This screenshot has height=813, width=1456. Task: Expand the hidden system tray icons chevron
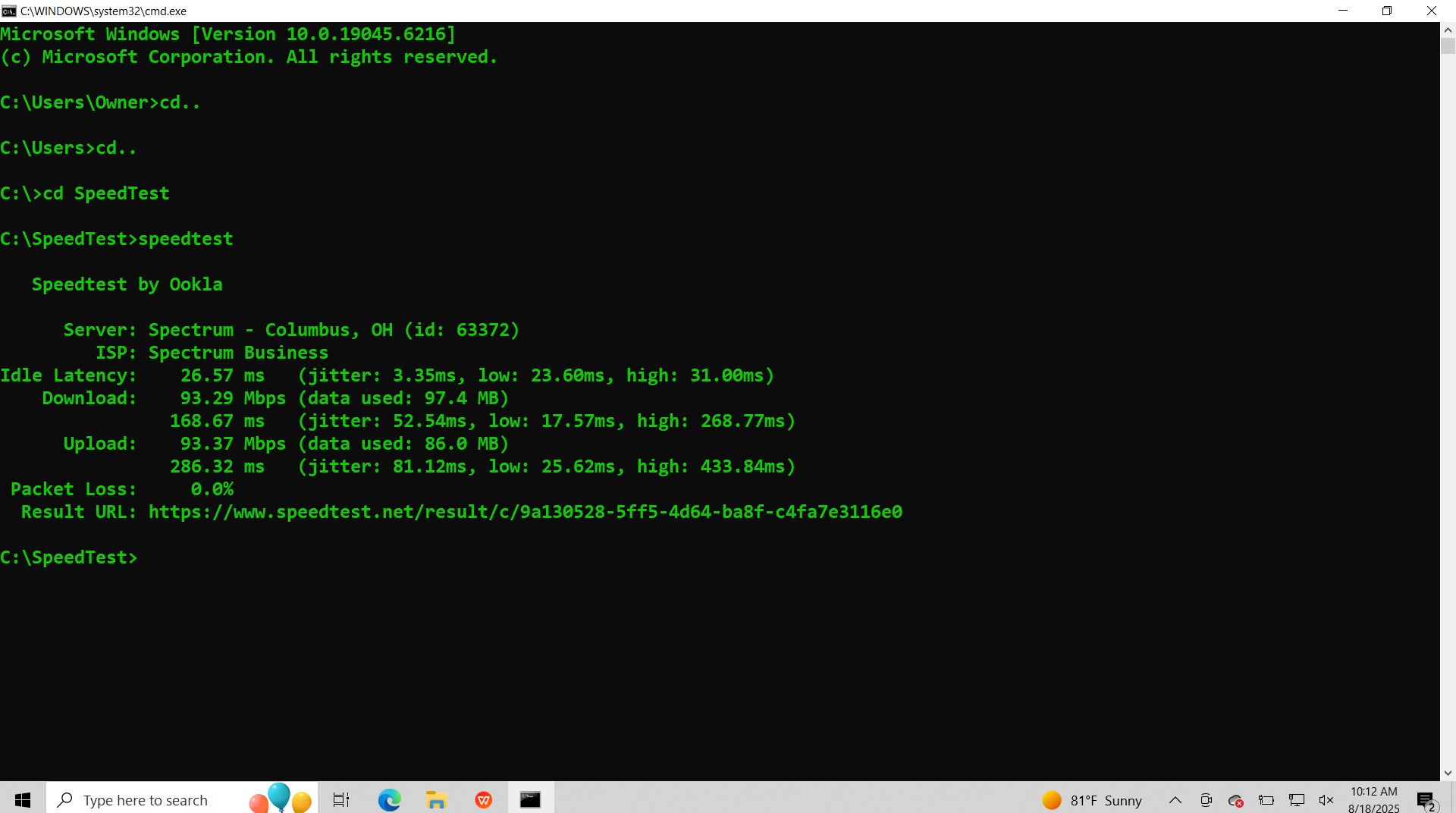point(1175,800)
